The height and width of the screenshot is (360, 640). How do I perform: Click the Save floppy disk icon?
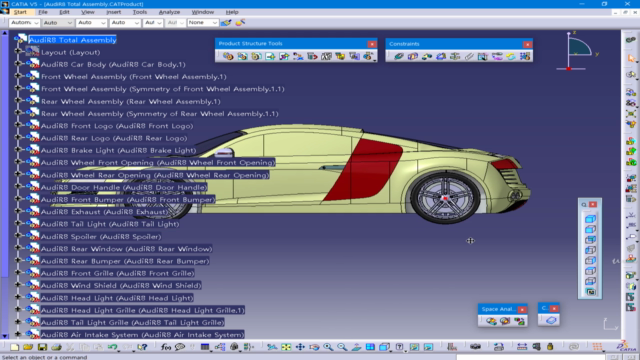pos(42,347)
